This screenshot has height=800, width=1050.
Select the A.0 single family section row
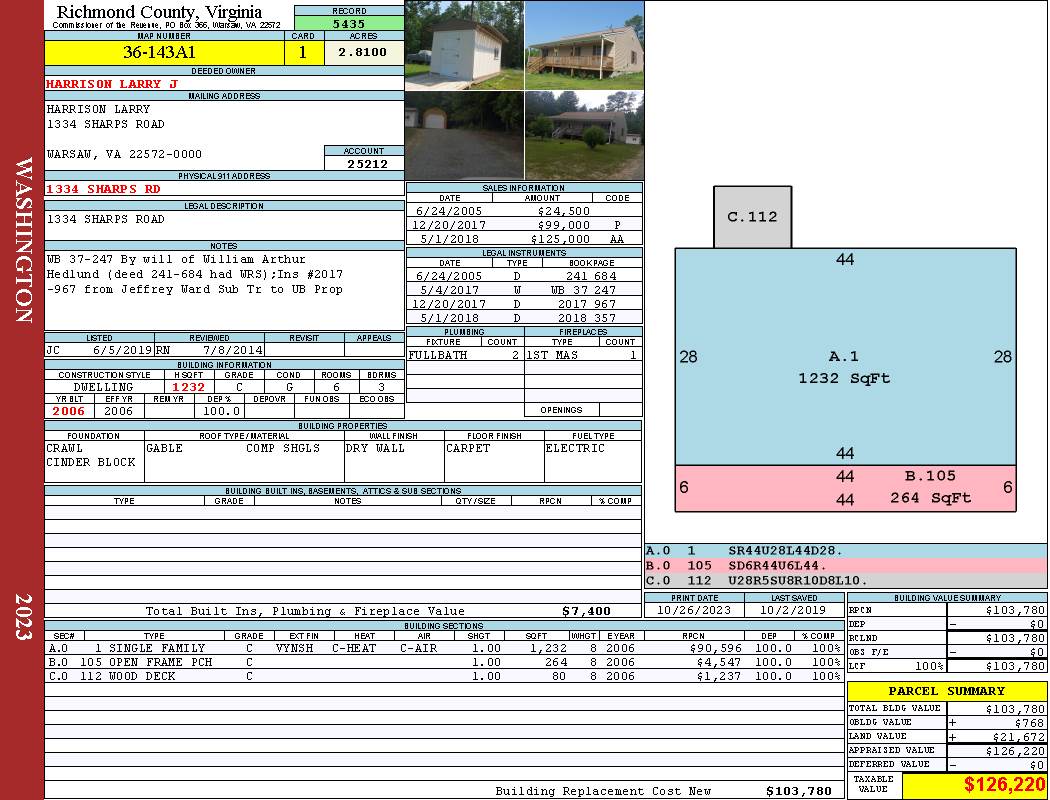coord(444,648)
